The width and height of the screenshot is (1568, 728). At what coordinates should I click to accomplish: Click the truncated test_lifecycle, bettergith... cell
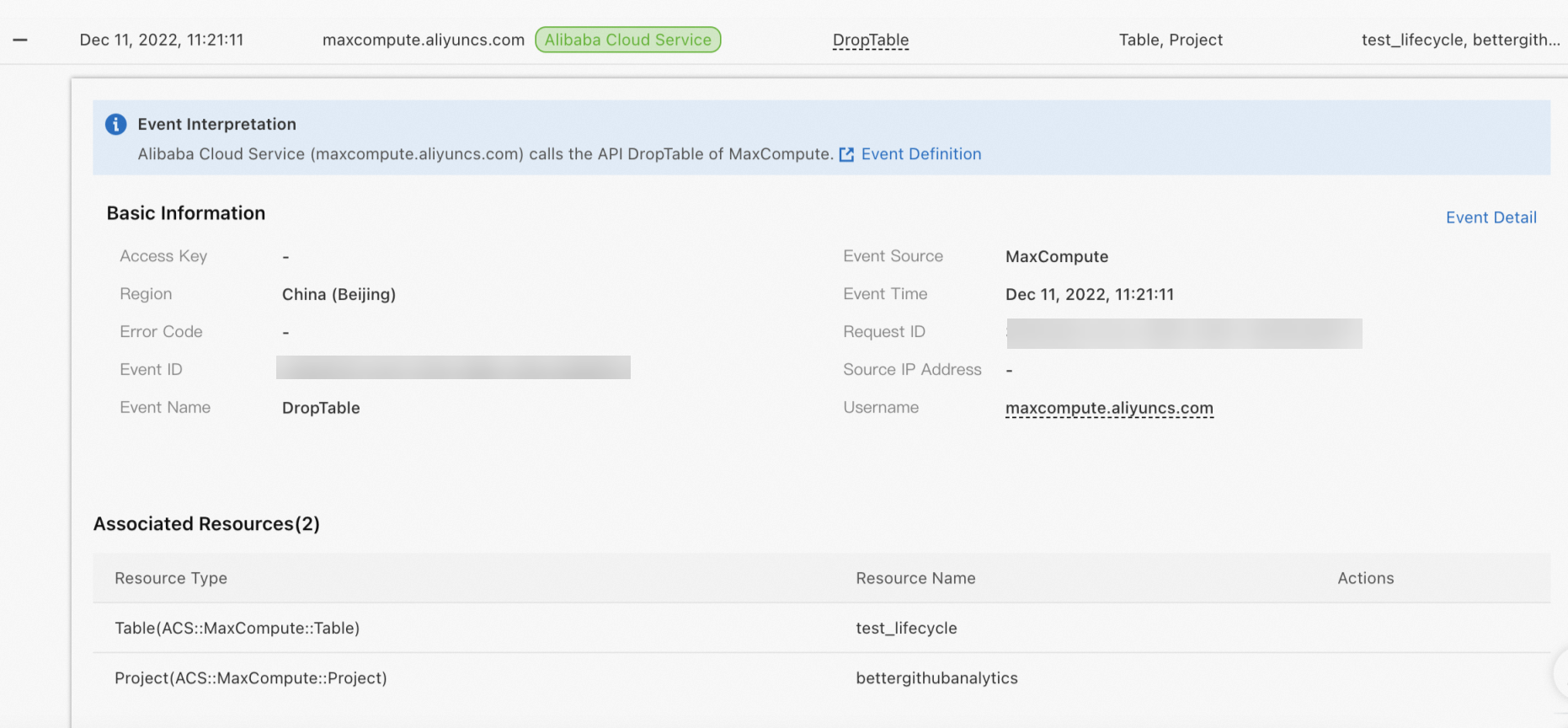point(1460,40)
